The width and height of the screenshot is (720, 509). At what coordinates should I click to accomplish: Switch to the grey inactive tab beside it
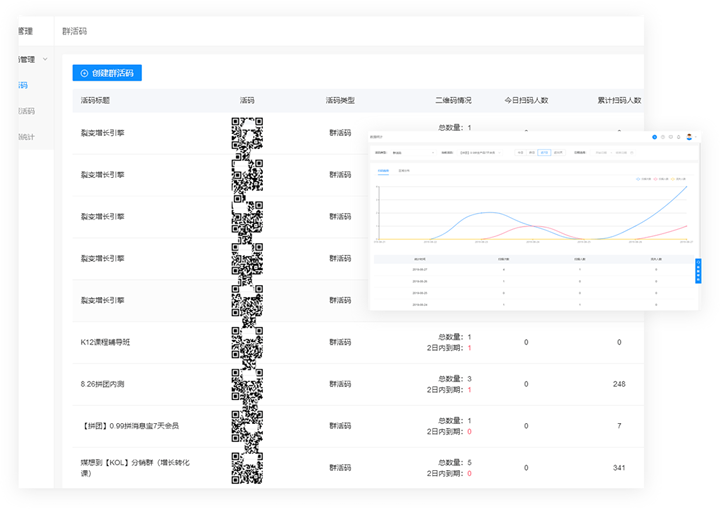click(x=404, y=171)
